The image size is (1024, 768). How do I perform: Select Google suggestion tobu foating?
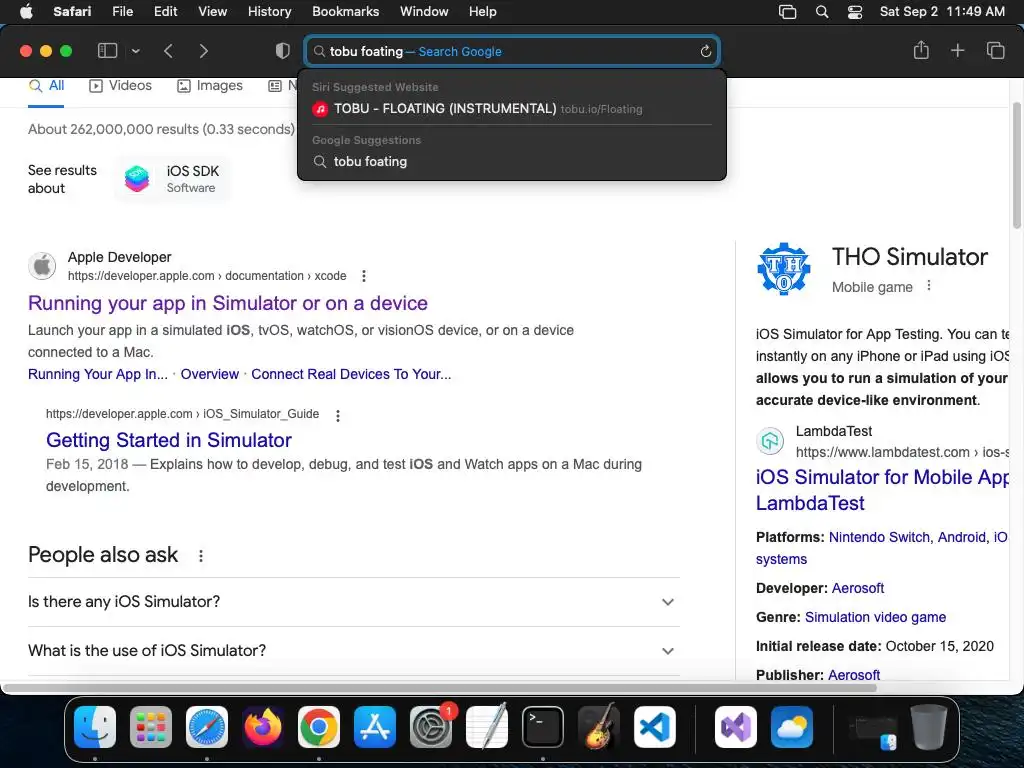512,161
